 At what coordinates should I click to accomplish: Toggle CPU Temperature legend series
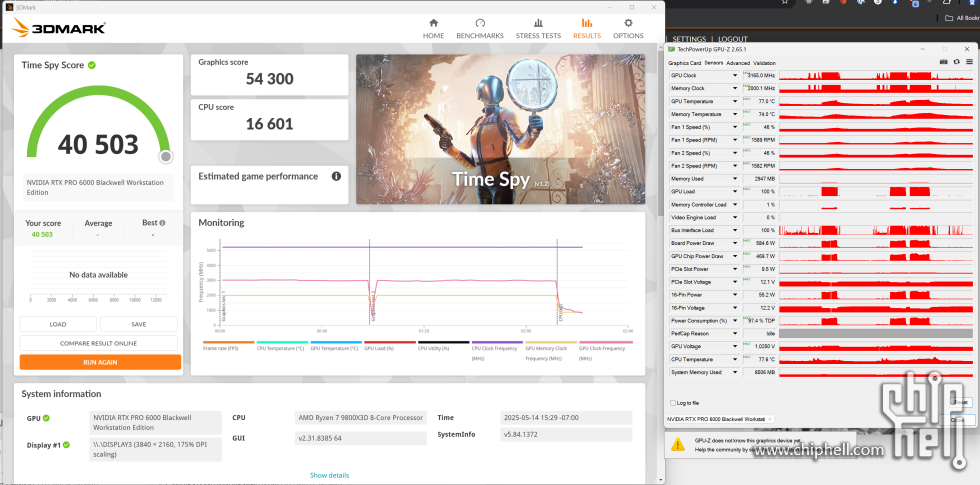coord(282,346)
